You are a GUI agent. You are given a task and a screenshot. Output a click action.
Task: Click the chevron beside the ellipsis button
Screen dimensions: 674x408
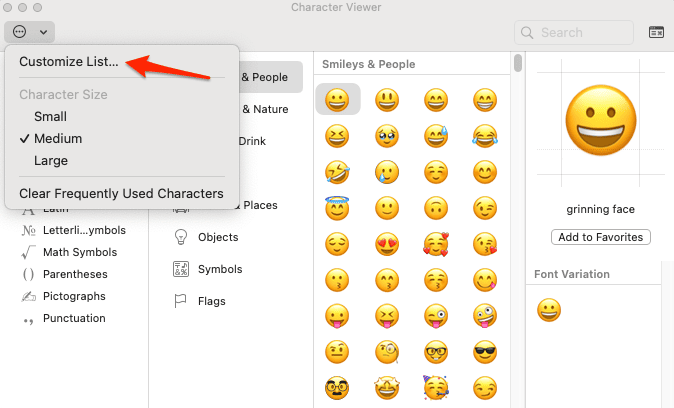click(x=43, y=32)
